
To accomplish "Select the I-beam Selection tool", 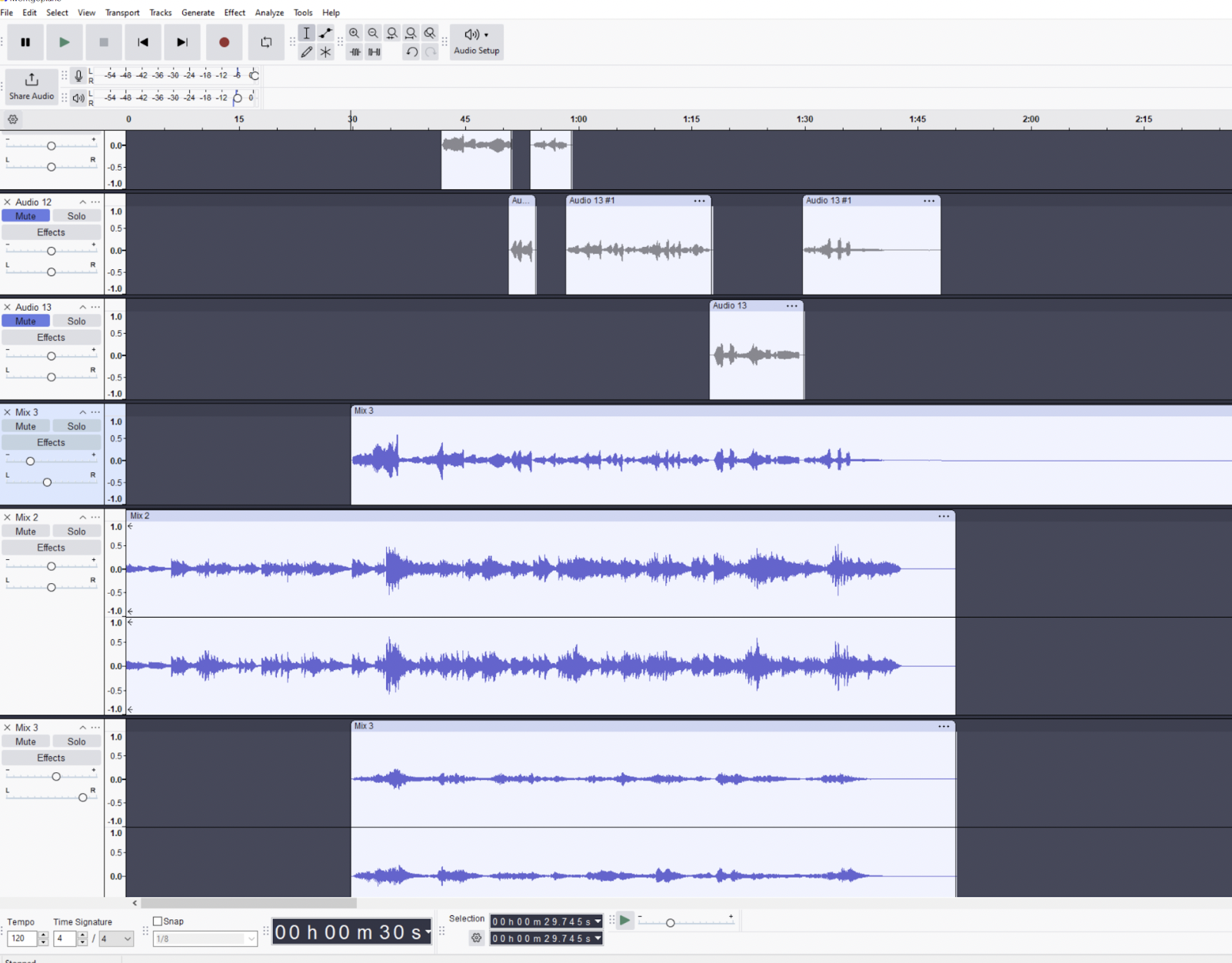I will pos(307,33).
